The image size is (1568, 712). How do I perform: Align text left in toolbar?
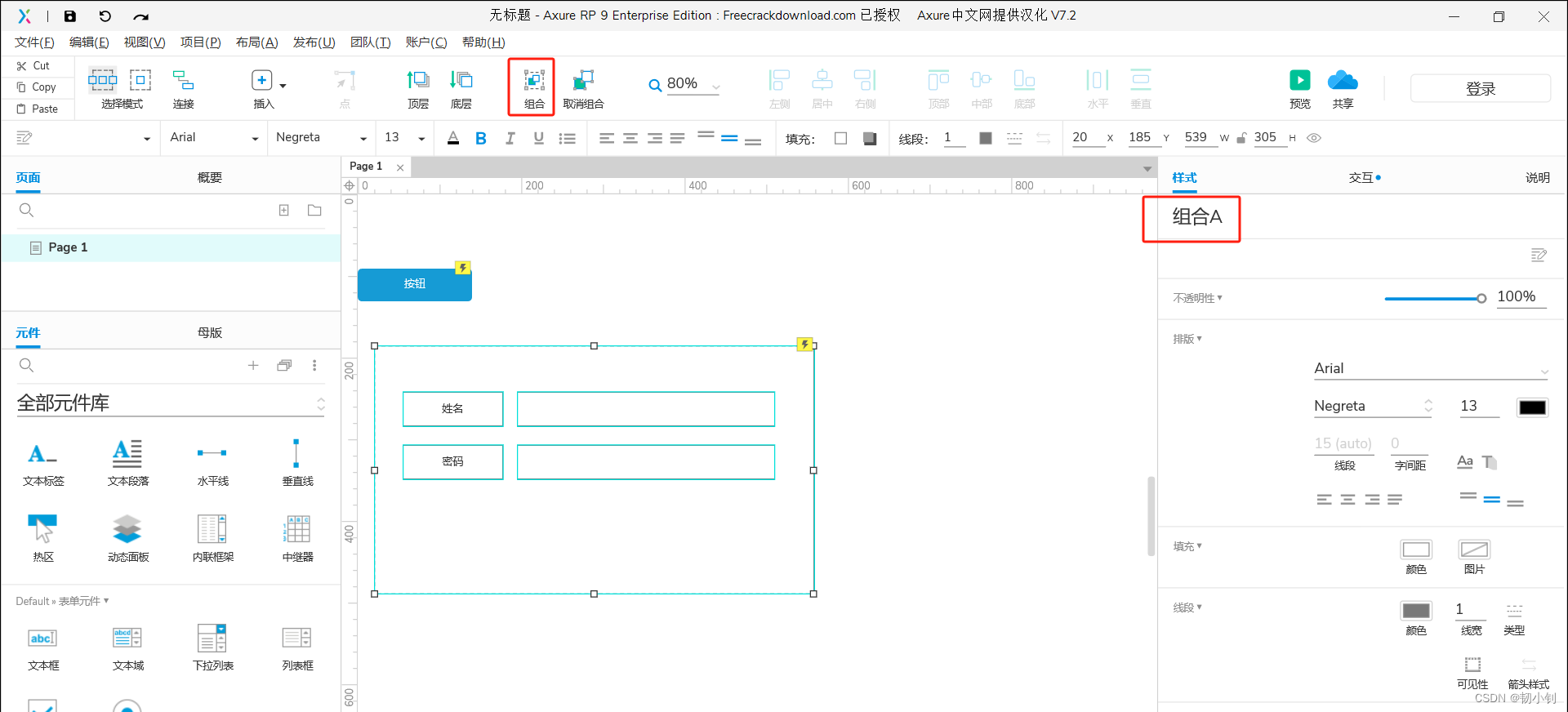tap(606, 139)
